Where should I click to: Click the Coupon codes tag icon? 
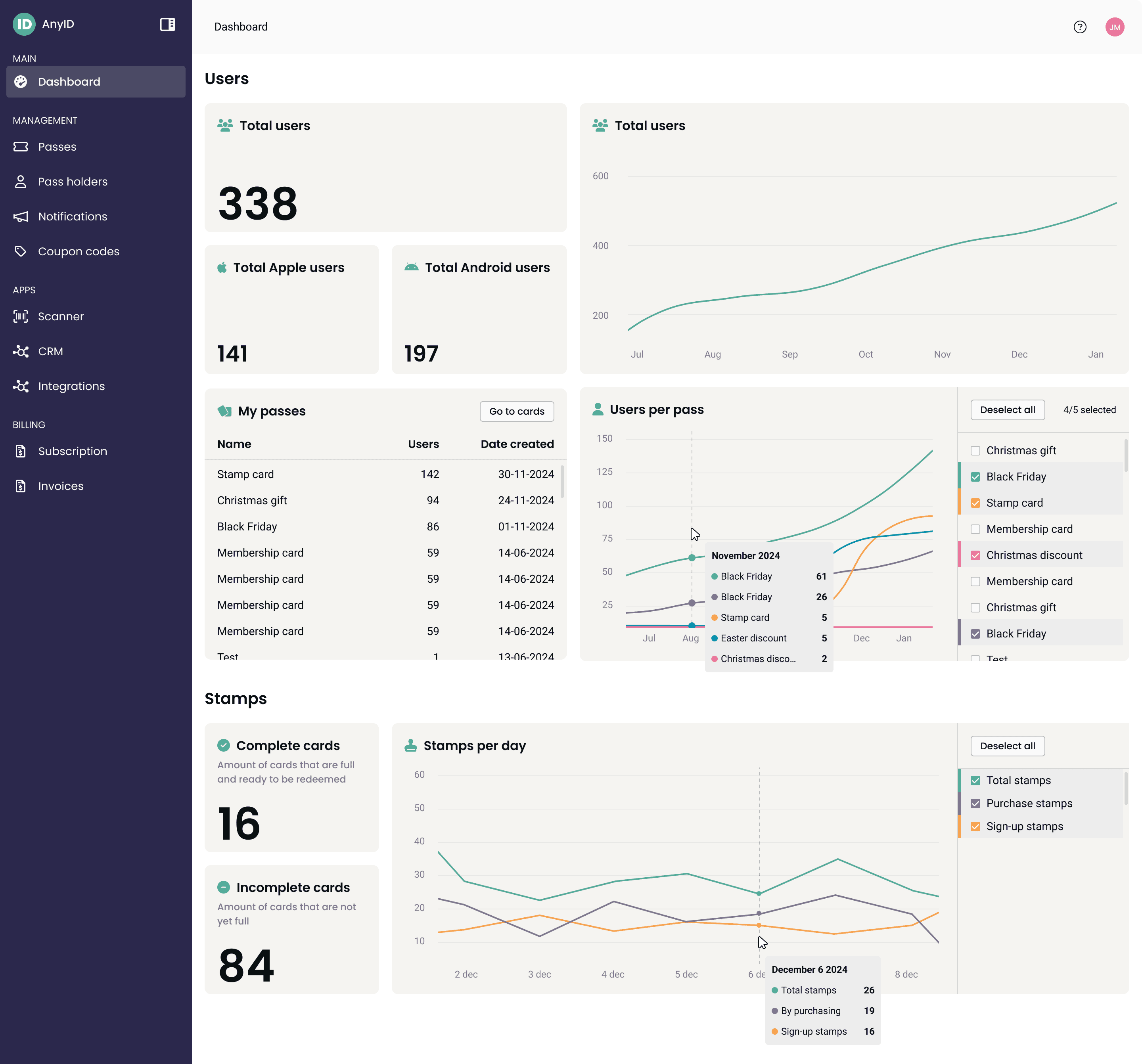tap(21, 251)
